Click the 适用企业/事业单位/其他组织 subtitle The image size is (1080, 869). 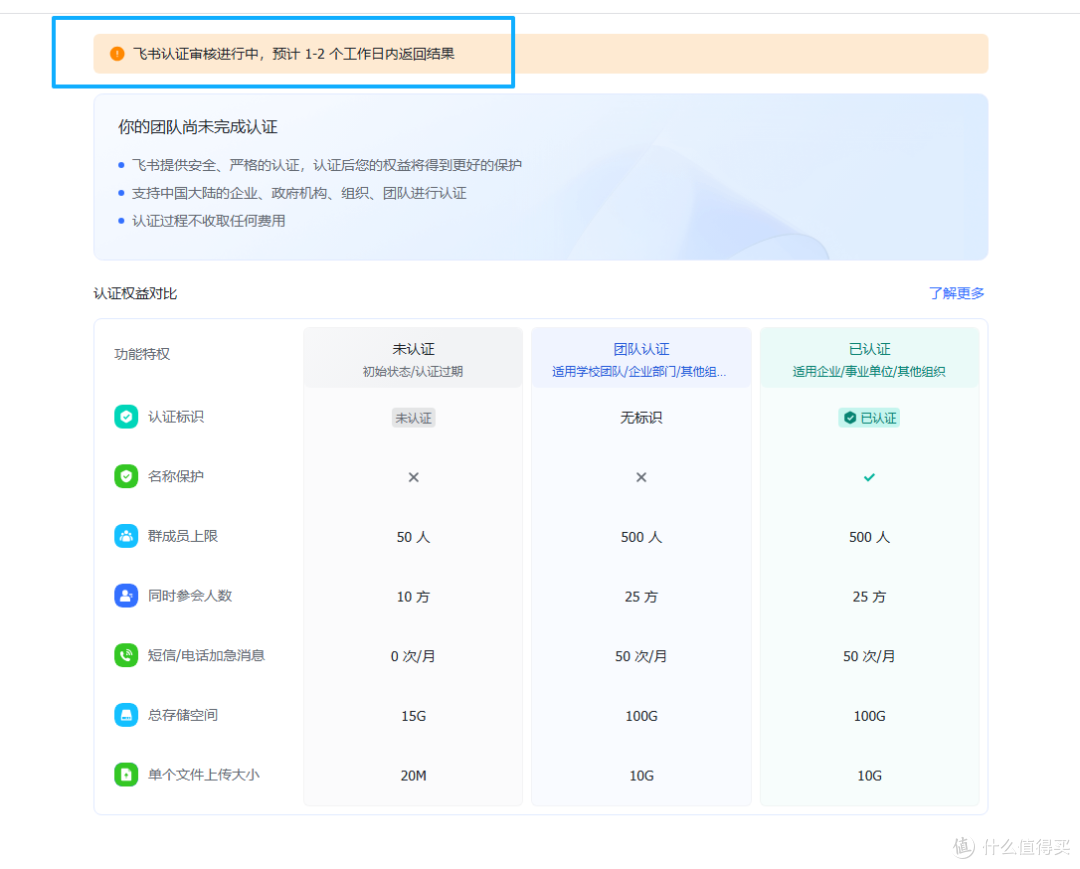point(869,372)
